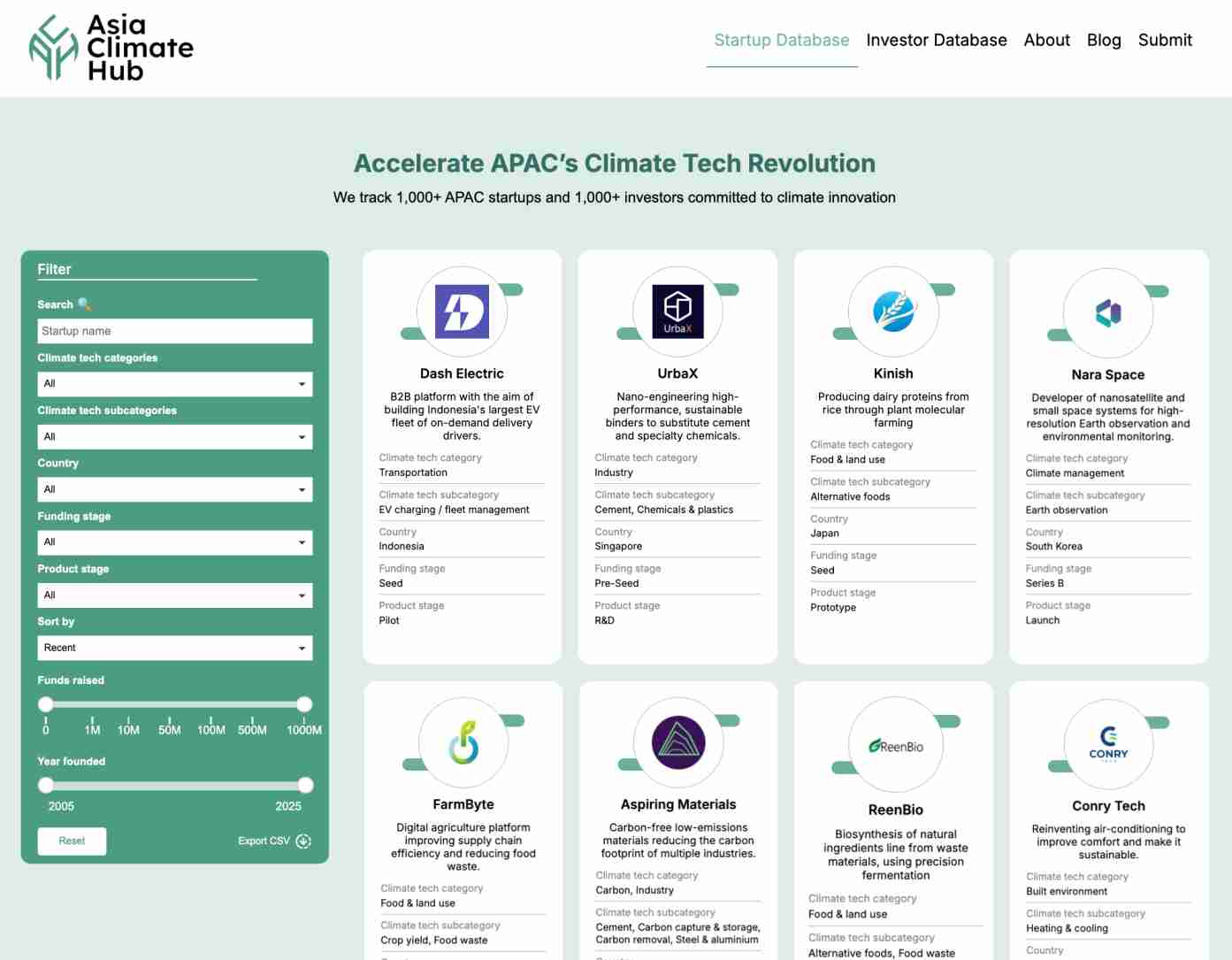
Task: Click 'Heating & cooling' subcategory text
Action: 1067,928
